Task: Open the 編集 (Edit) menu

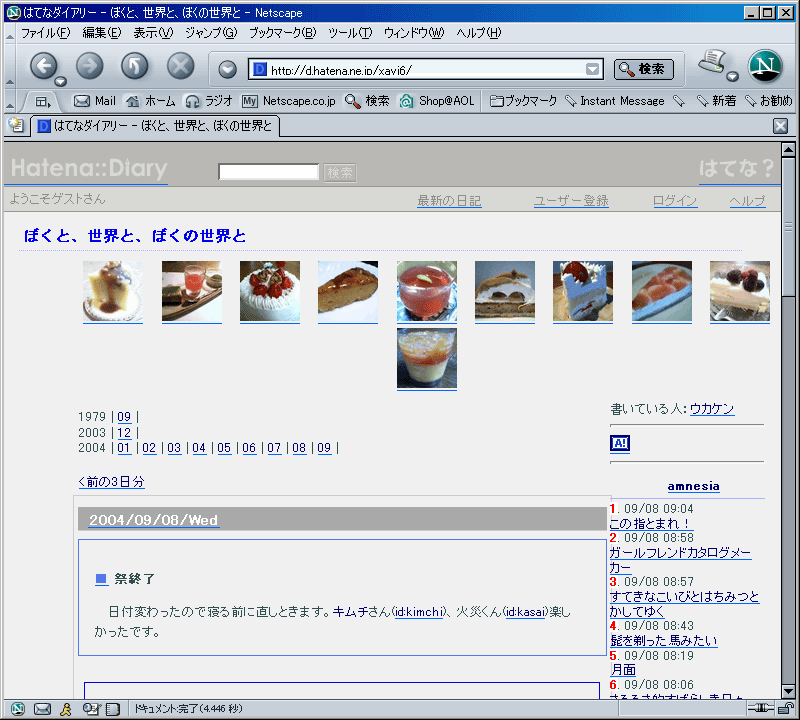Action: (x=102, y=33)
